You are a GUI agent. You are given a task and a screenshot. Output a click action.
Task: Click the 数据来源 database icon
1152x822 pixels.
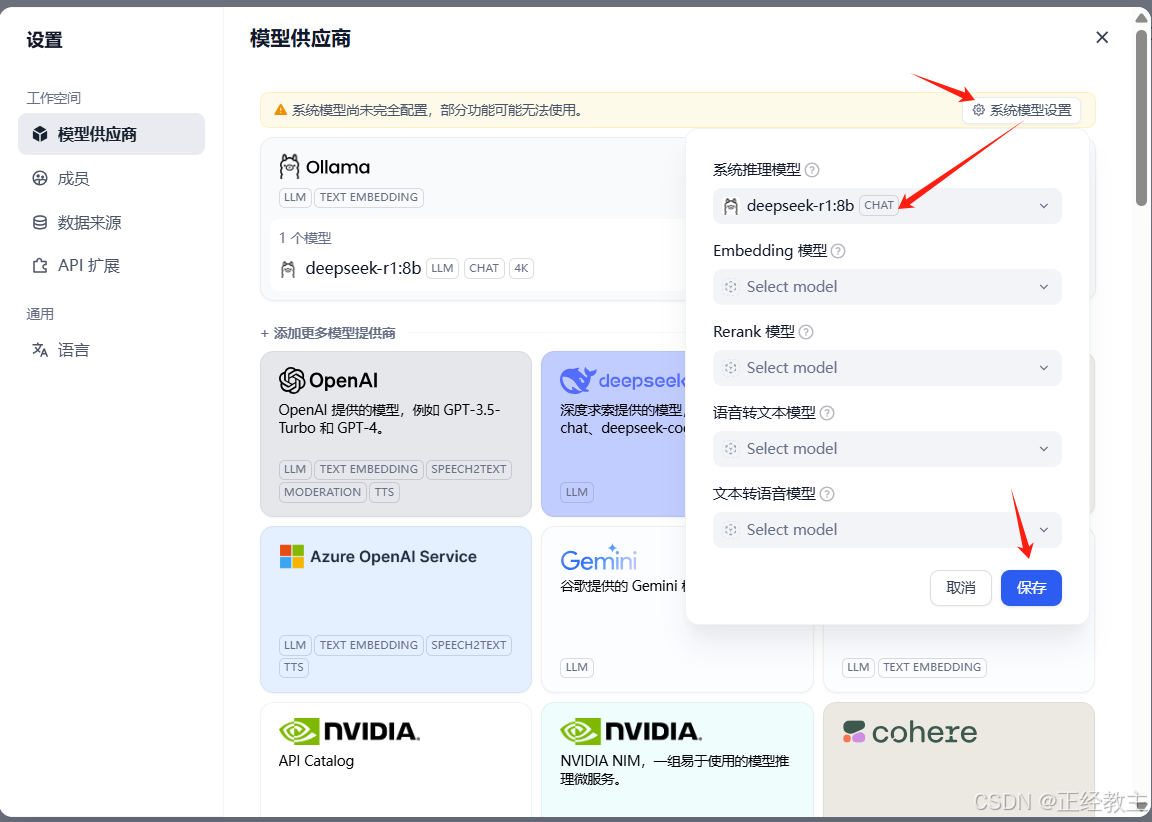(x=40, y=222)
